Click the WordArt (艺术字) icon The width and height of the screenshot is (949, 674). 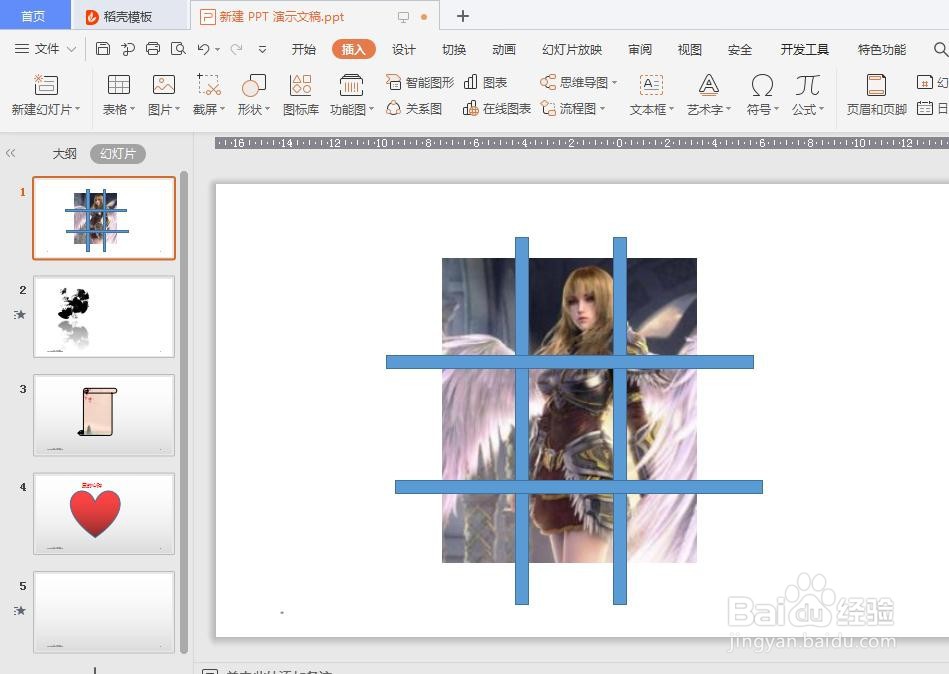pyautogui.click(x=708, y=85)
